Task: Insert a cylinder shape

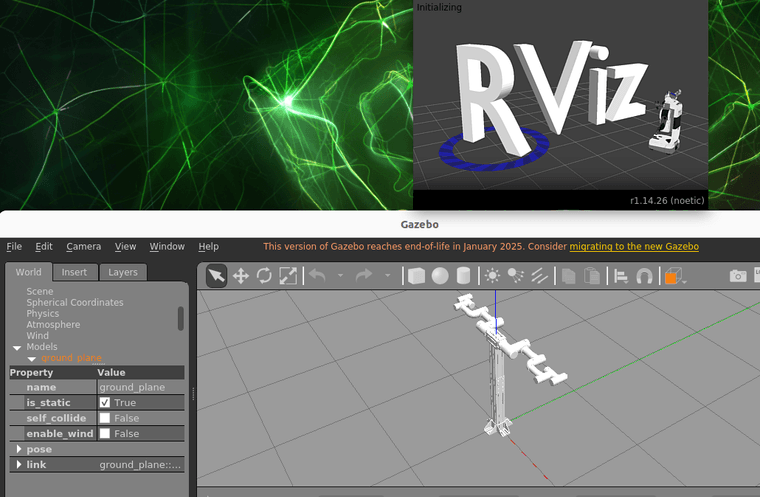Action: [x=463, y=276]
